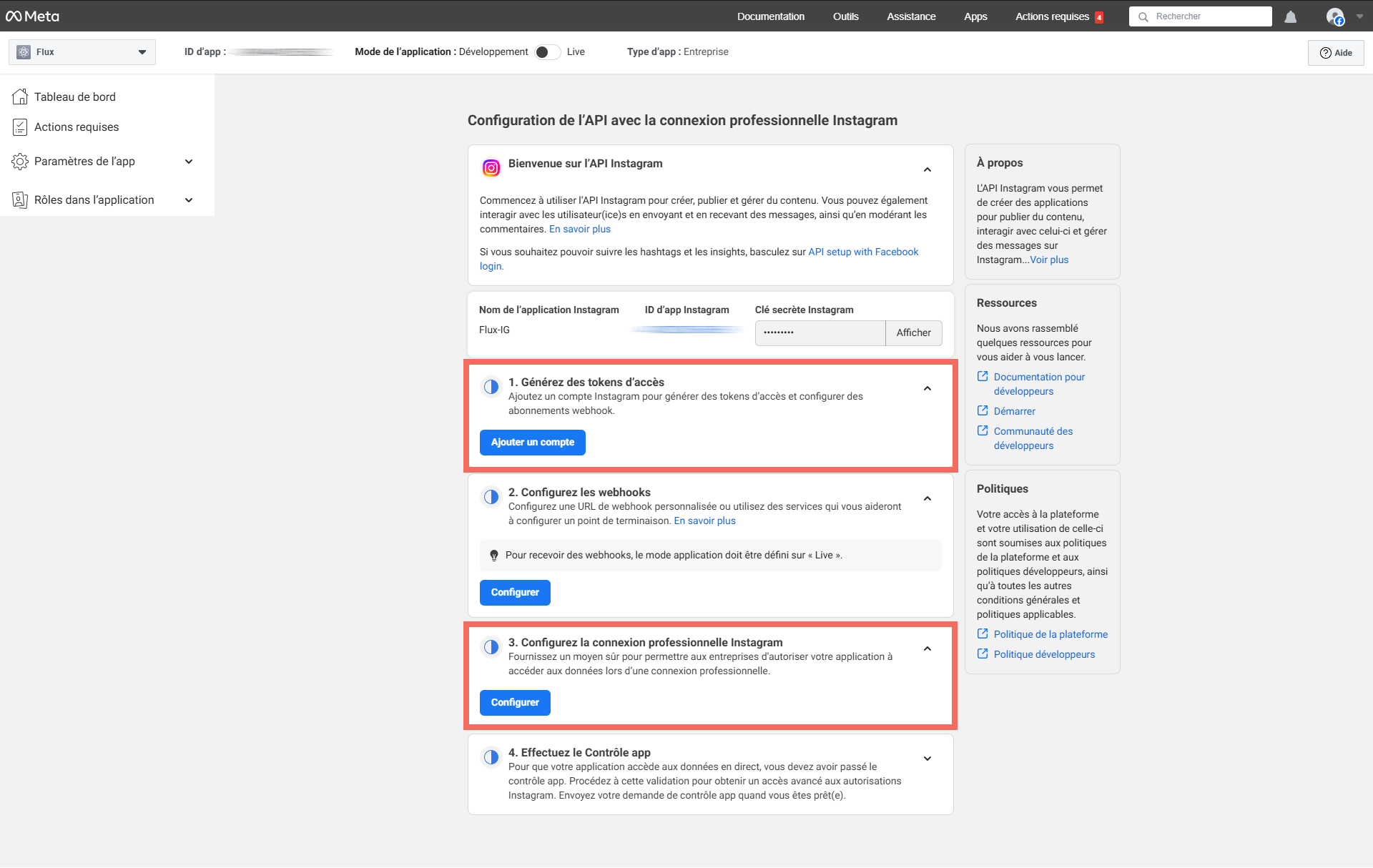This screenshot has height=868, width=1373.
Task: Expand Paramètres de l'app submenu
Action: pyautogui.click(x=189, y=162)
